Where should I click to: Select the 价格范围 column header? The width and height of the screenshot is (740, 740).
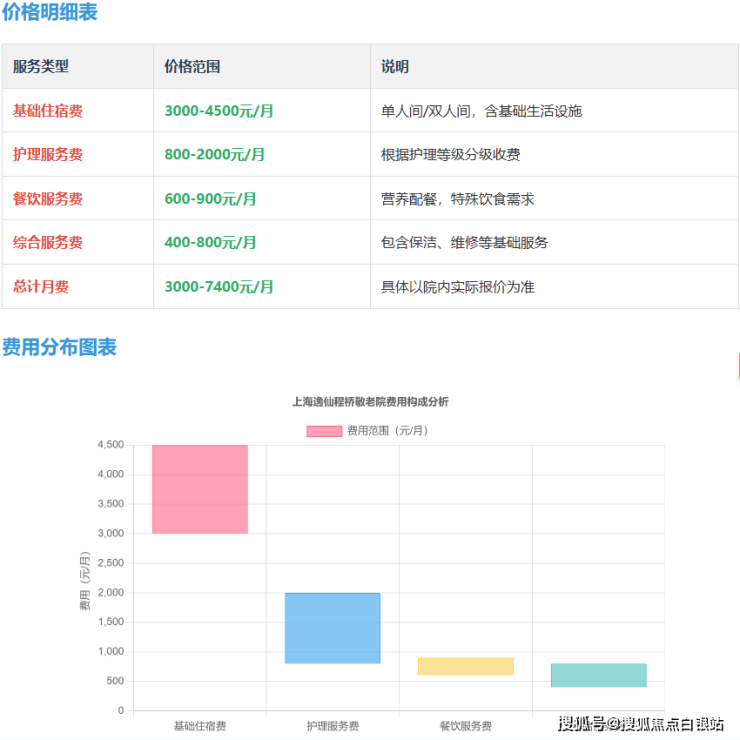[192, 67]
